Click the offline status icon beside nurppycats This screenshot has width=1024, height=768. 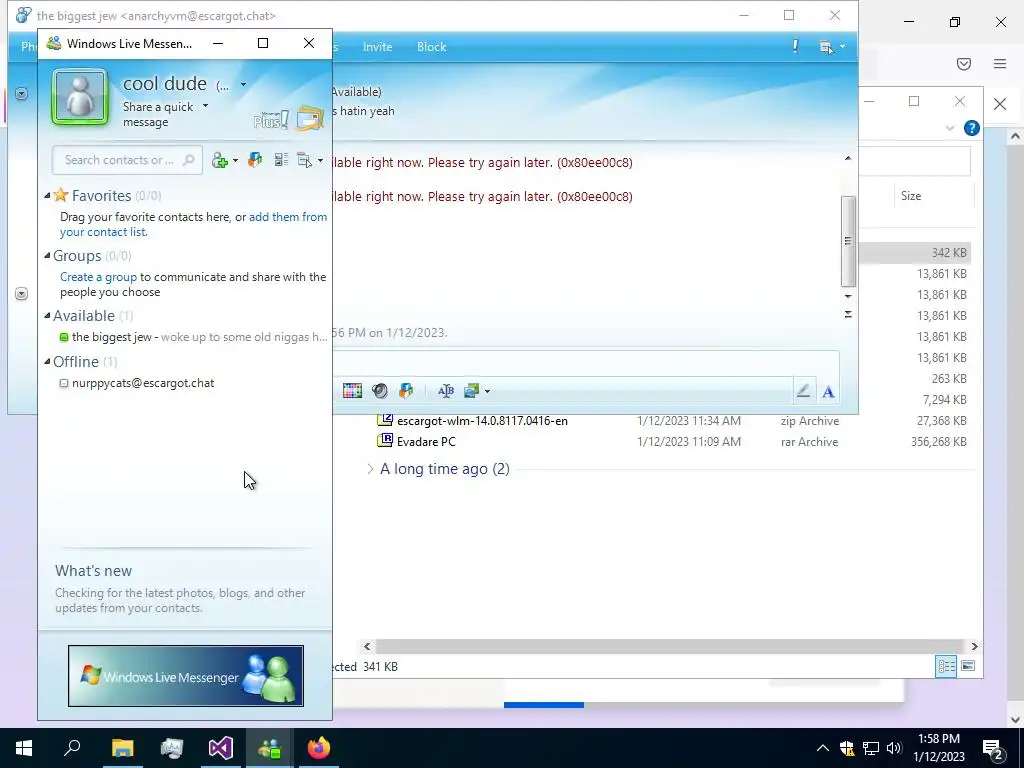click(x=63, y=383)
